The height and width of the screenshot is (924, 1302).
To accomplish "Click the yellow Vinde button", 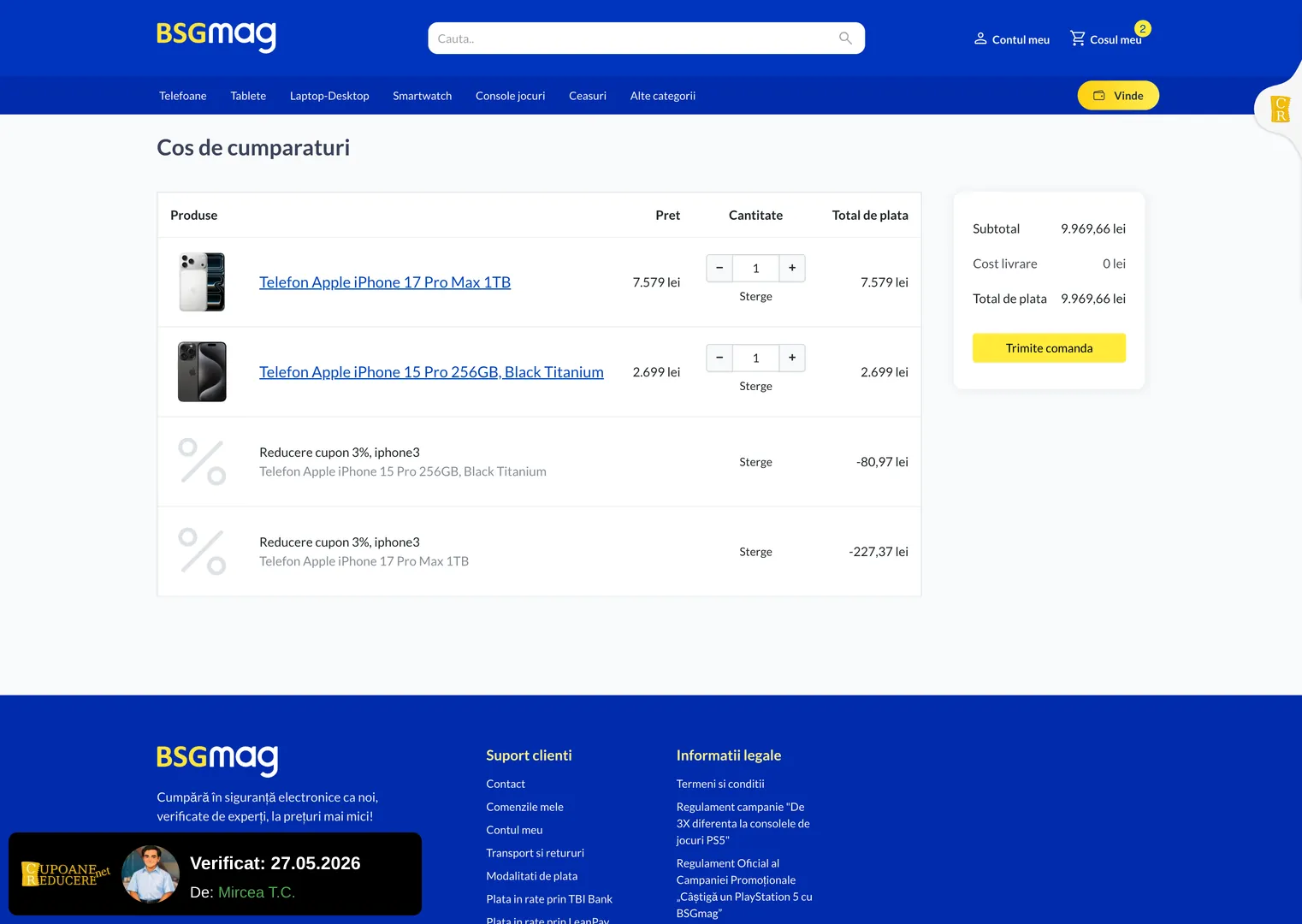I will tap(1118, 96).
